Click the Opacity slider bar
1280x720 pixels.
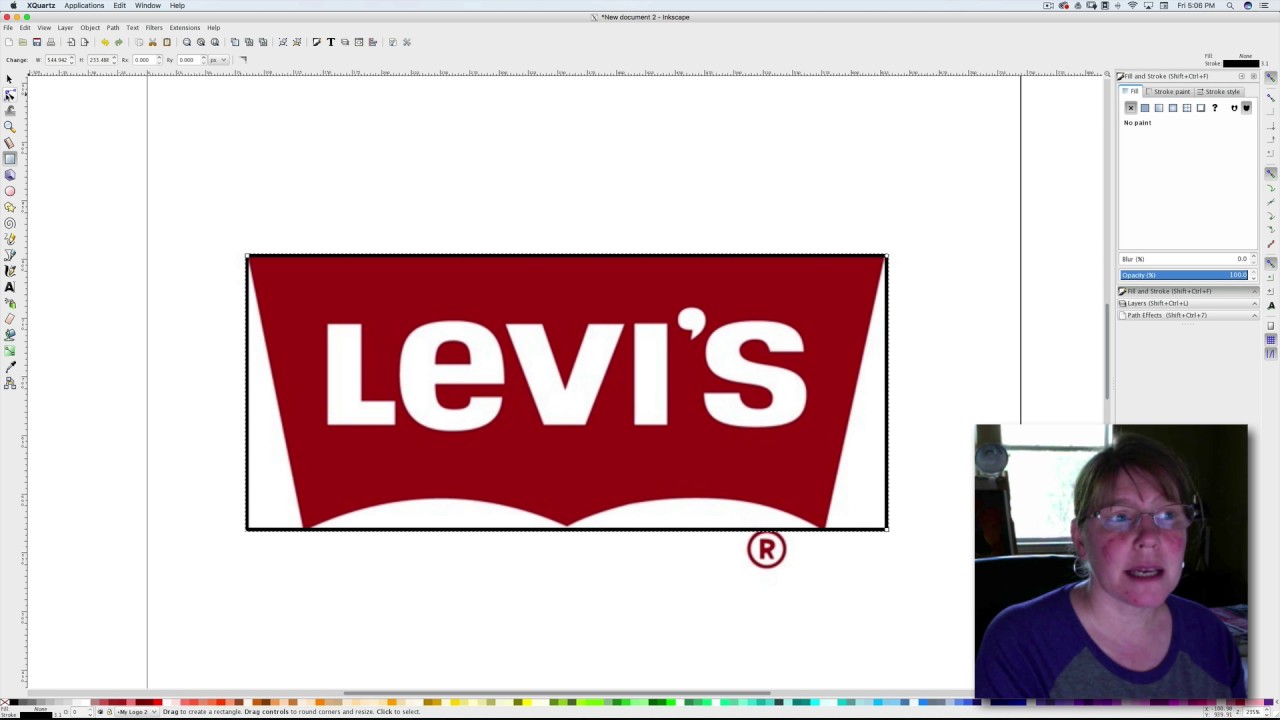point(1184,275)
